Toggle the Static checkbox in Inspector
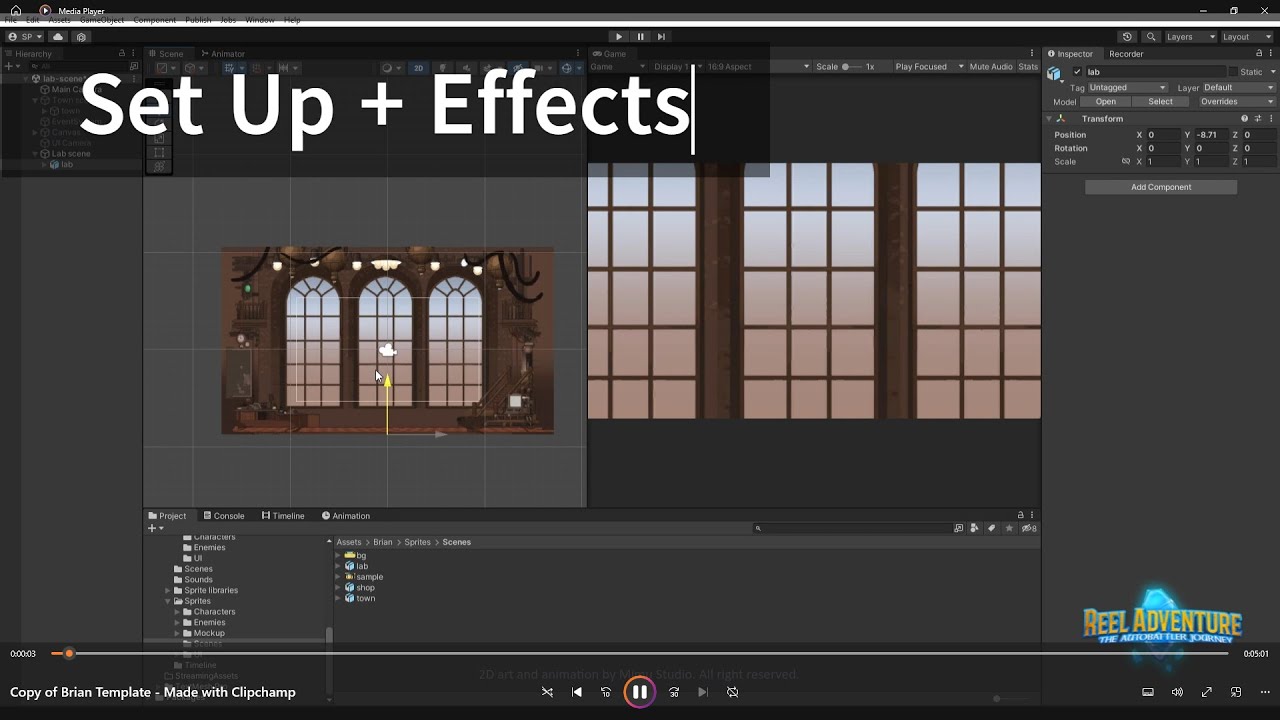 1232,72
